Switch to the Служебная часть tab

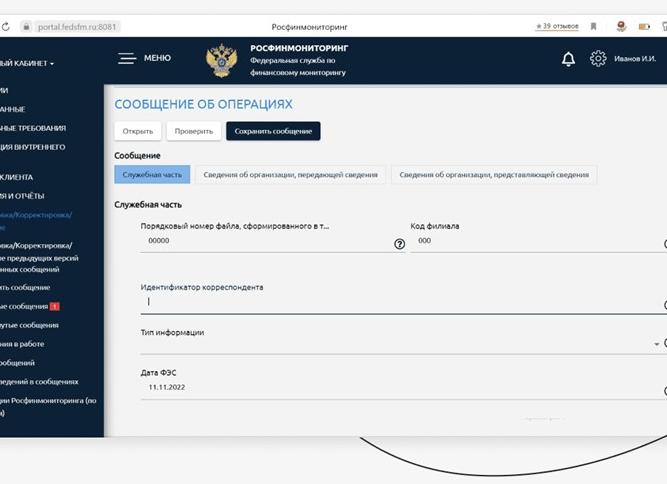152,174
